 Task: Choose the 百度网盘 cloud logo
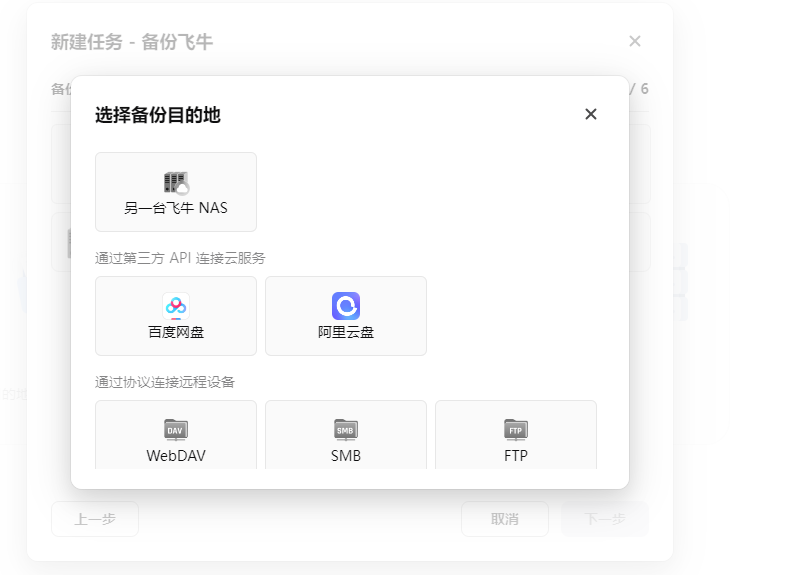click(176, 306)
